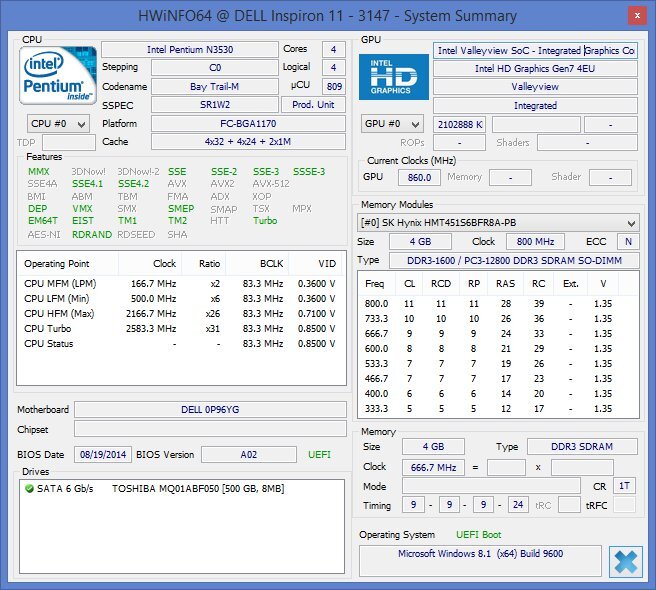This screenshot has width=656, height=590.
Task: Click the VID column header
Action: pyautogui.click(x=316, y=264)
